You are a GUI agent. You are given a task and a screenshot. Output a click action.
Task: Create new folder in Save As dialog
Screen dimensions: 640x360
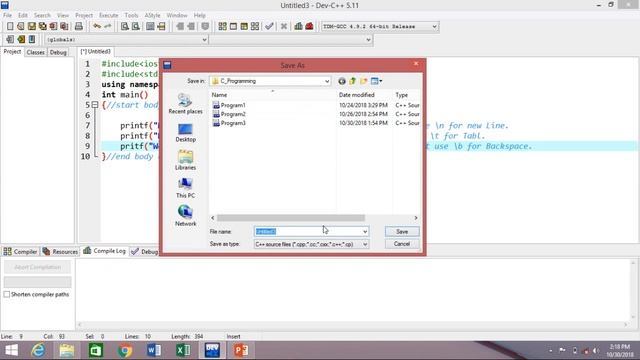pos(364,81)
